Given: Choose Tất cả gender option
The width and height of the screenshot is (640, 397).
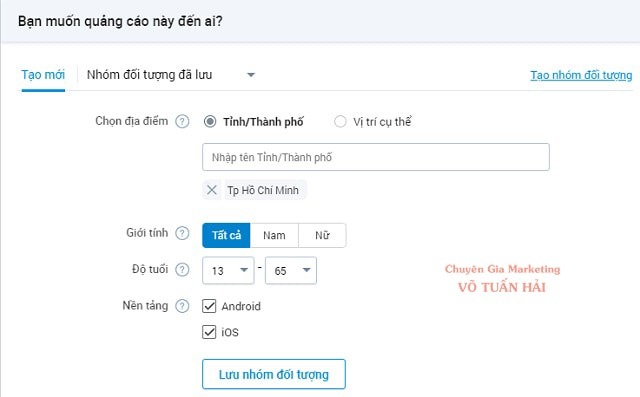Looking at the screenshot, I should pyautogui.click(x=226, y=235).
